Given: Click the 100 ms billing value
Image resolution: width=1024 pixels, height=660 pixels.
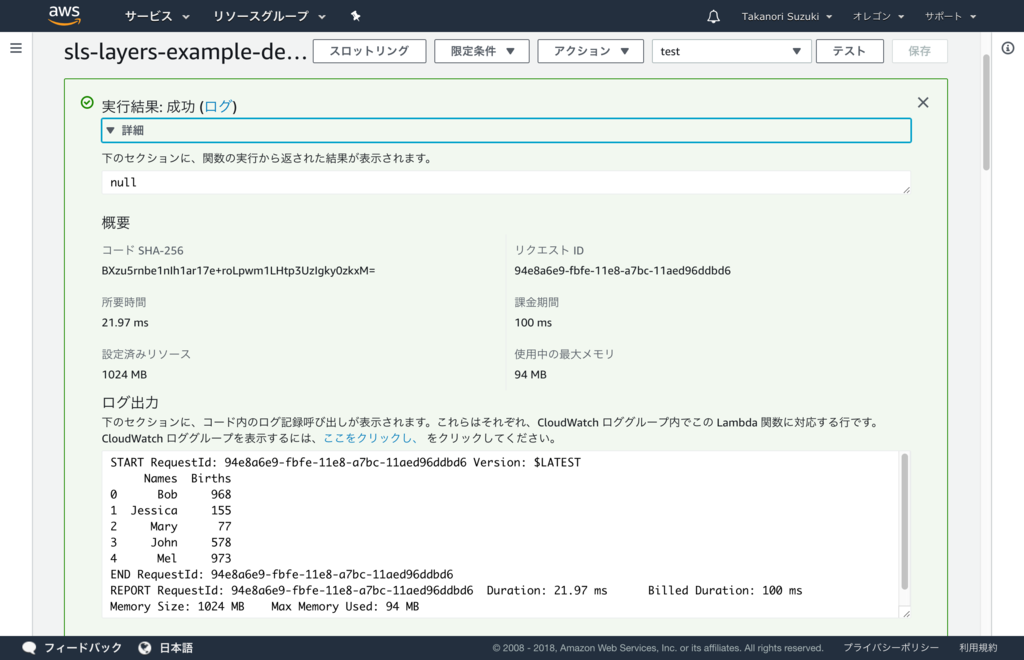Looking at the screenshot, I should click(533, 322).
